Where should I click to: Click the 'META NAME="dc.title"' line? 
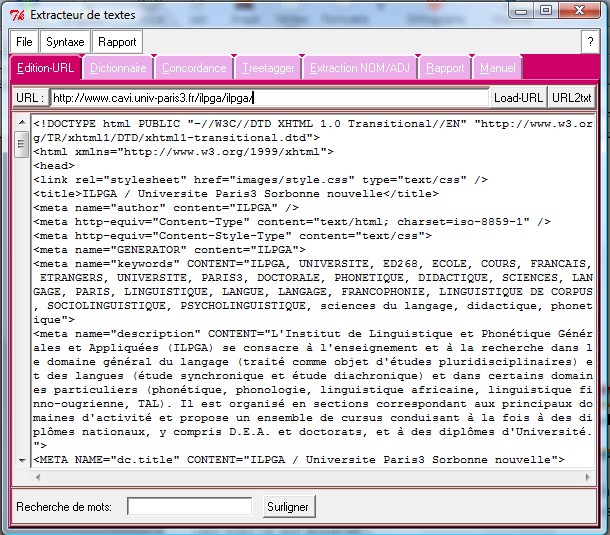point(299,460)
